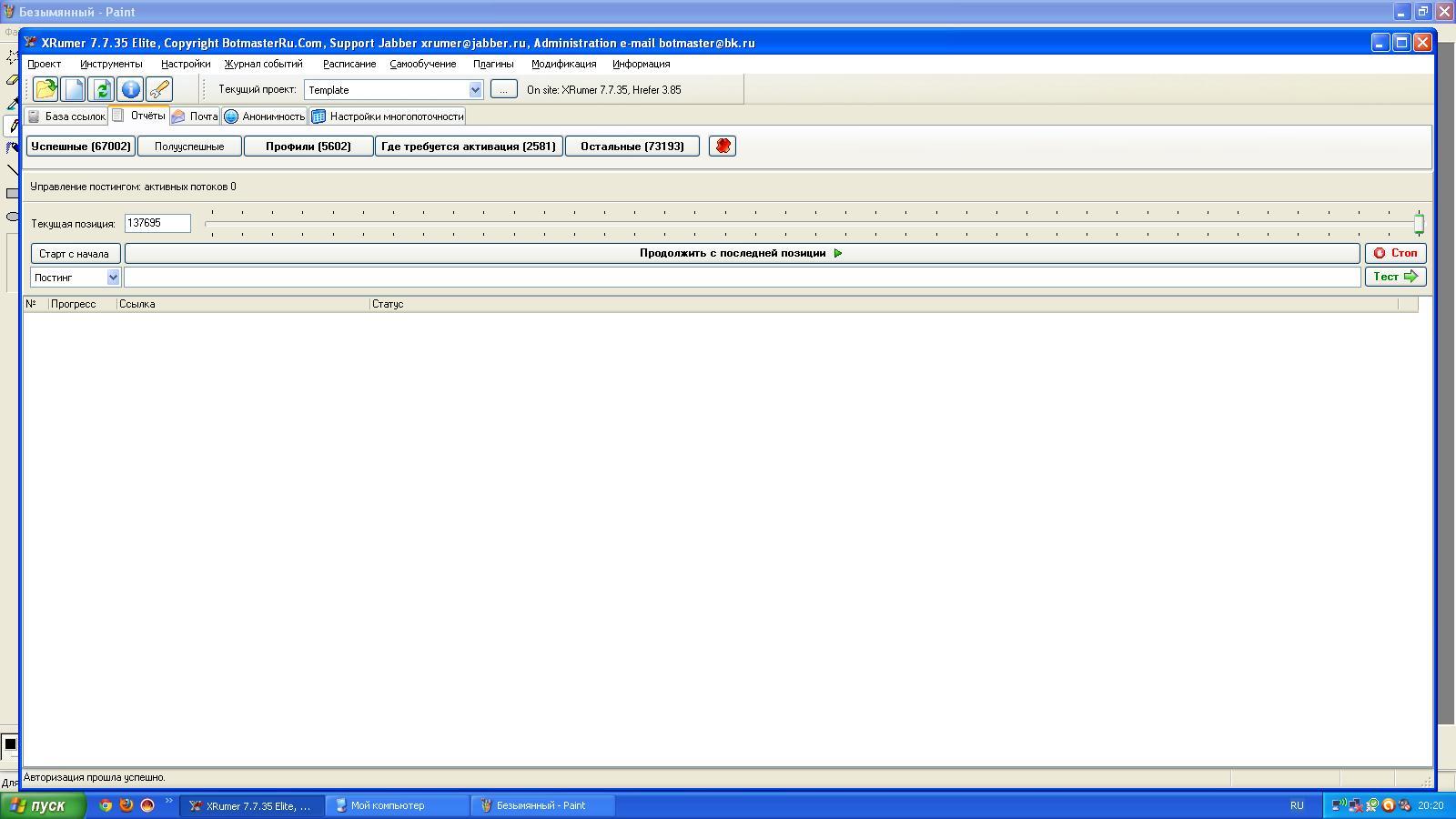Click the Успешные (67002) report button

click(x=81, y=146)
